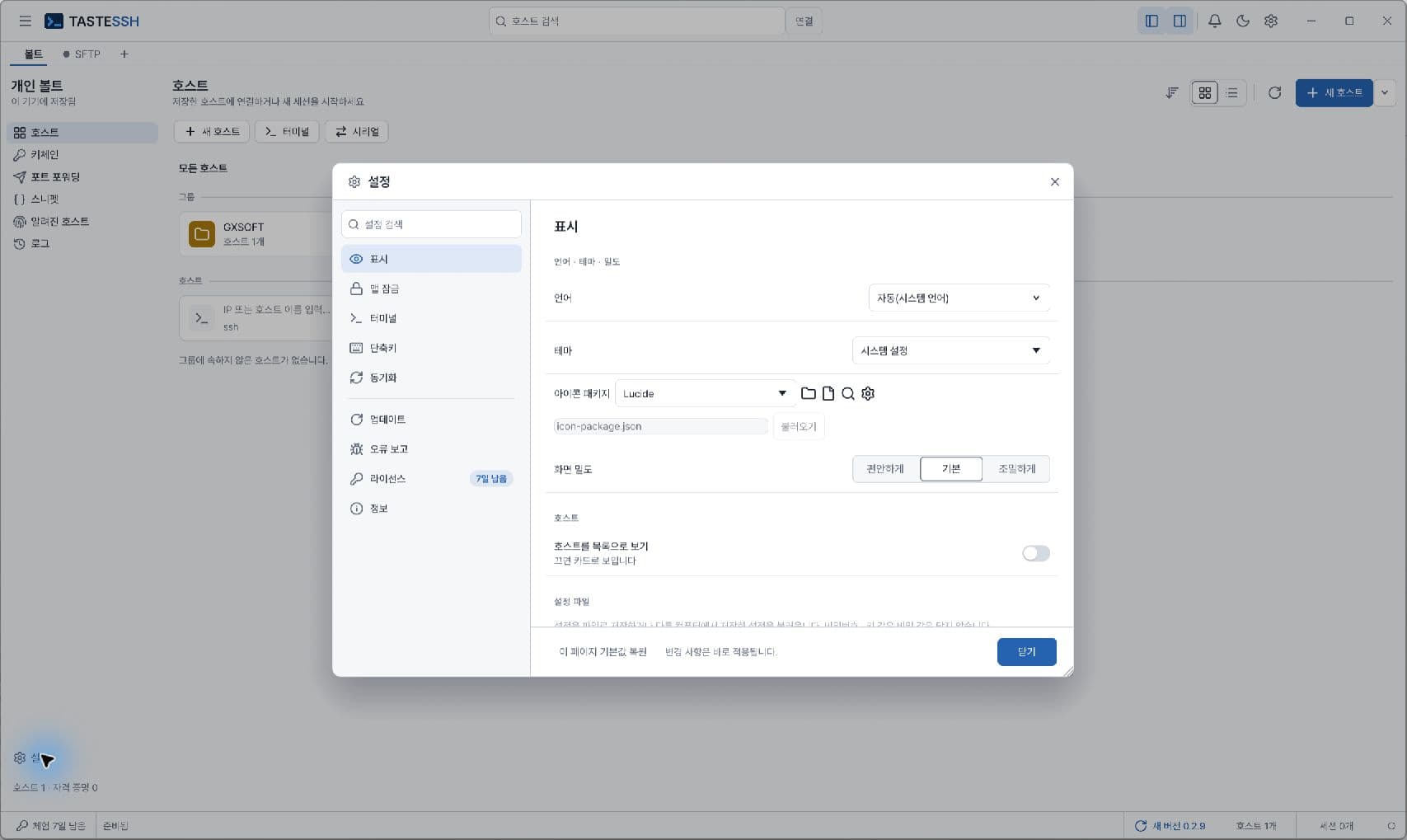Click 호스트 1개 in the status bar

point(1255,825)
